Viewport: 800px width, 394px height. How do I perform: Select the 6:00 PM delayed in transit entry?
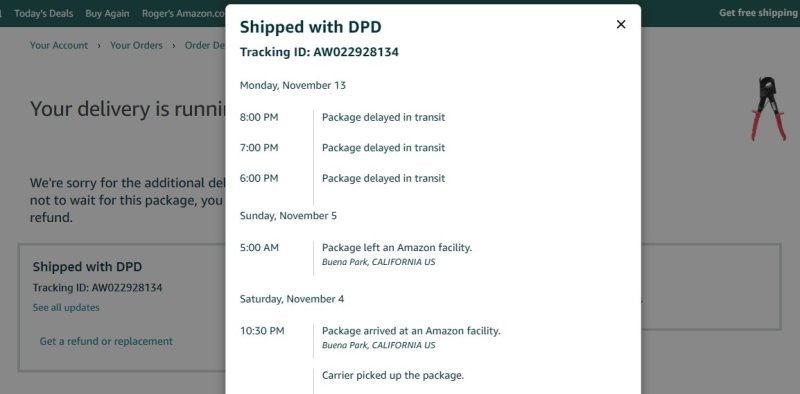tap(342, 179)
